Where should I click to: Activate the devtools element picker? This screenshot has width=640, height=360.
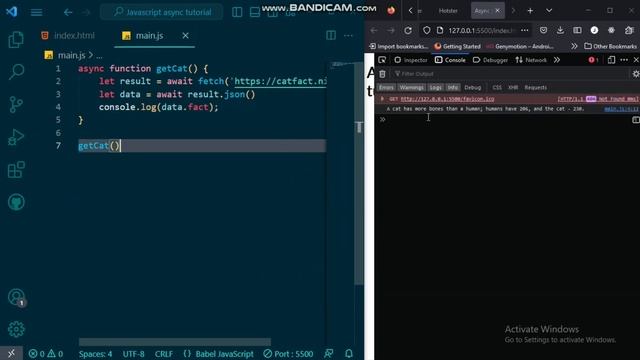(x=382, y=60)
